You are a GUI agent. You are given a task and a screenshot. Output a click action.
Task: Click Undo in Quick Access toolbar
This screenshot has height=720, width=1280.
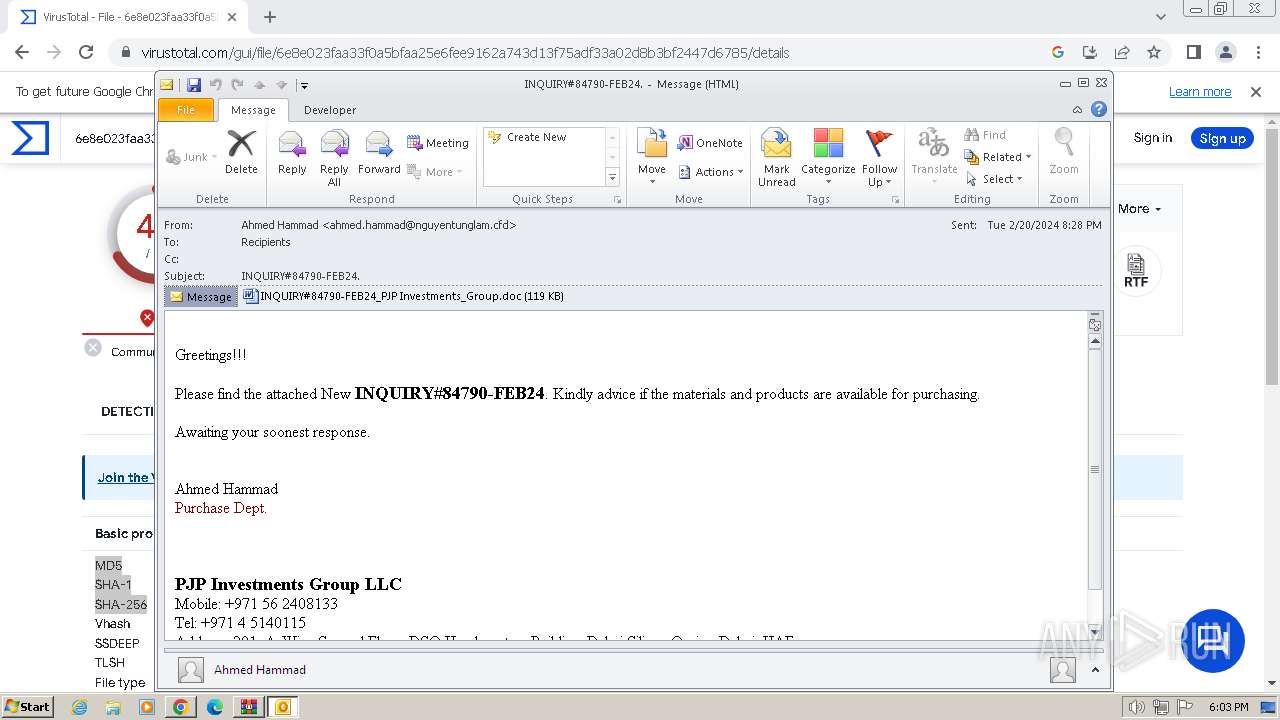tap(216, 85)
